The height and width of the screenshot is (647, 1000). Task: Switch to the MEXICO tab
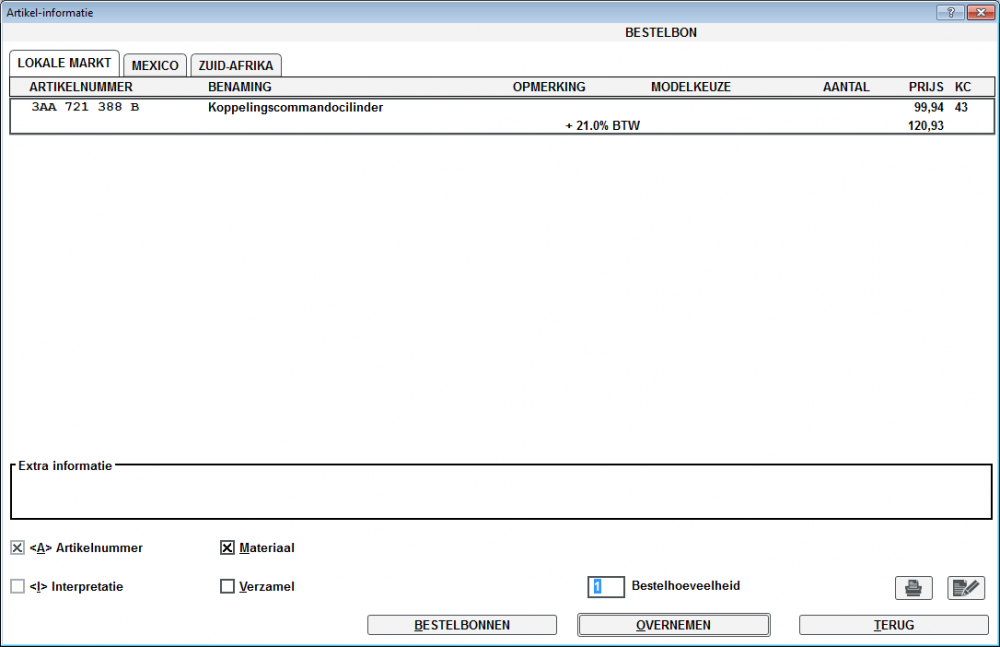coord(155,66)
